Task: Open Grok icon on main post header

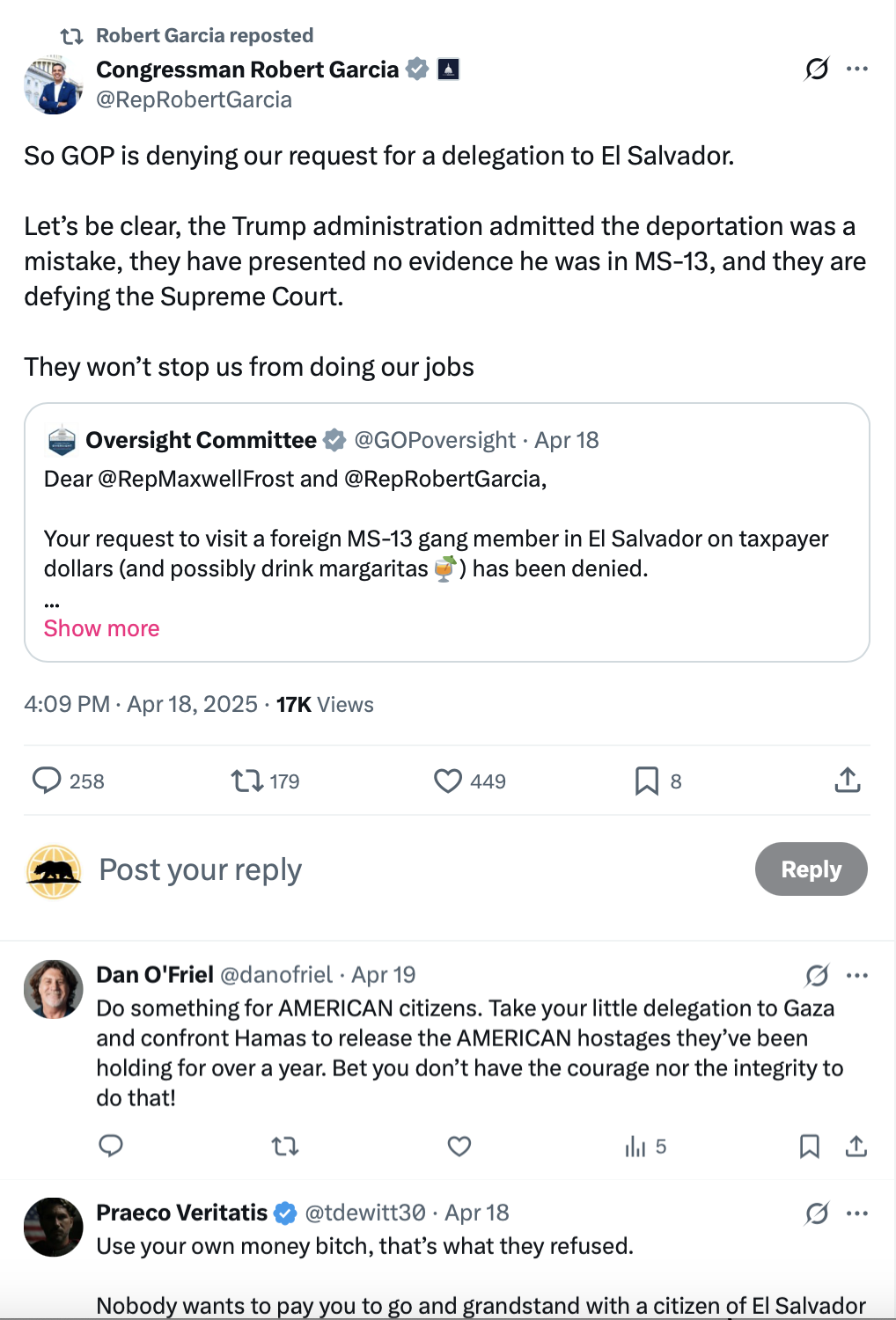Action: [817, 69]
